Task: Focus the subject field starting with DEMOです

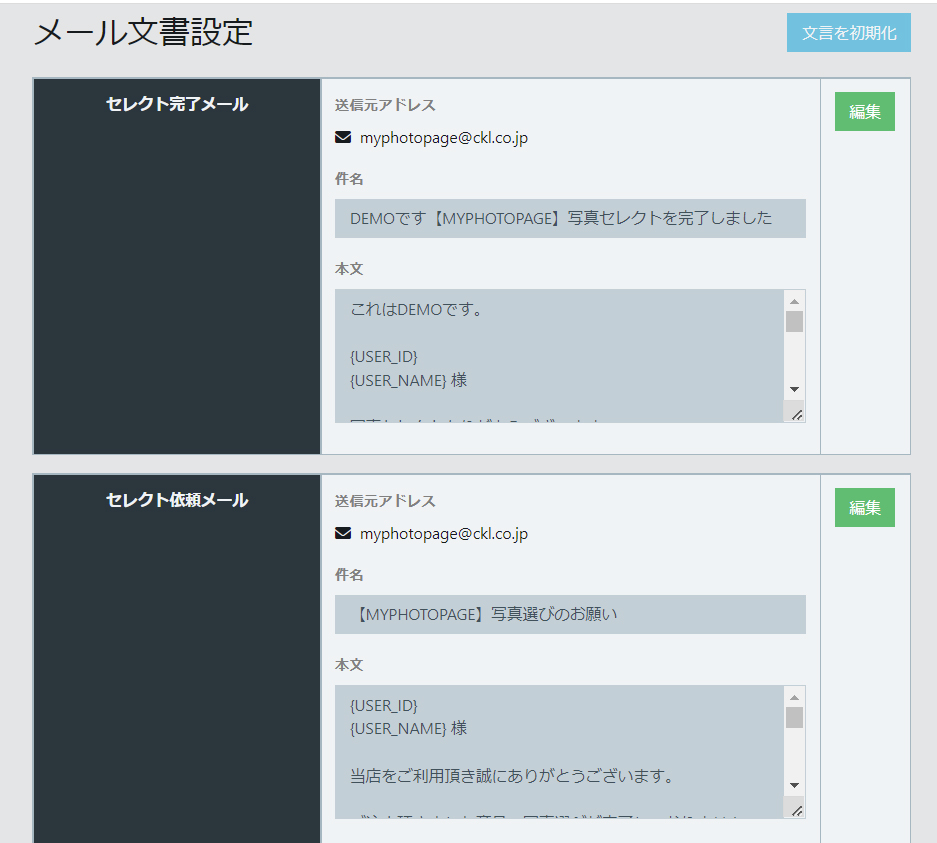Action: tap(569, 218)
